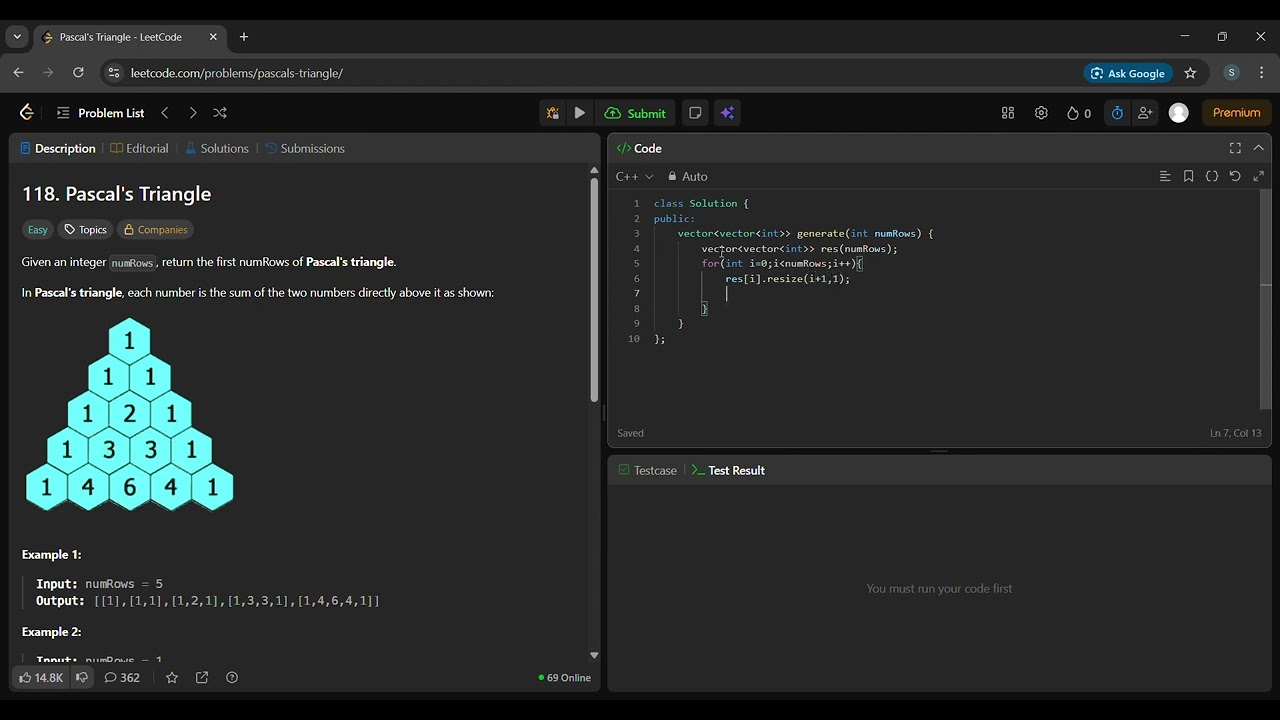Image resolution: width=1280 pixels, height=720 pixels.
Task: Run the code with the play button
Action: 580,113
